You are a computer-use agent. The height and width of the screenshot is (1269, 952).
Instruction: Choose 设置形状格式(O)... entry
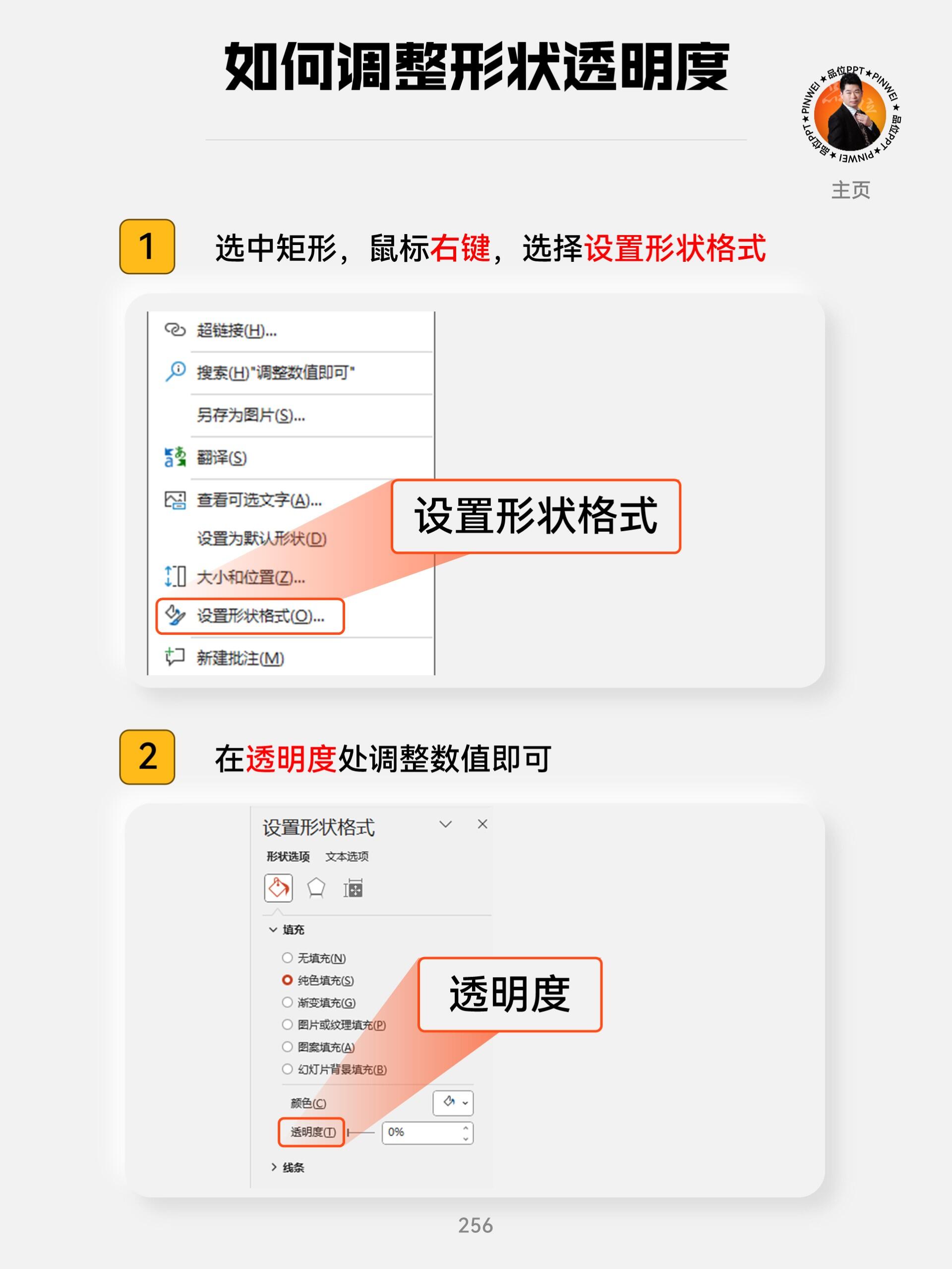point(250,616)
